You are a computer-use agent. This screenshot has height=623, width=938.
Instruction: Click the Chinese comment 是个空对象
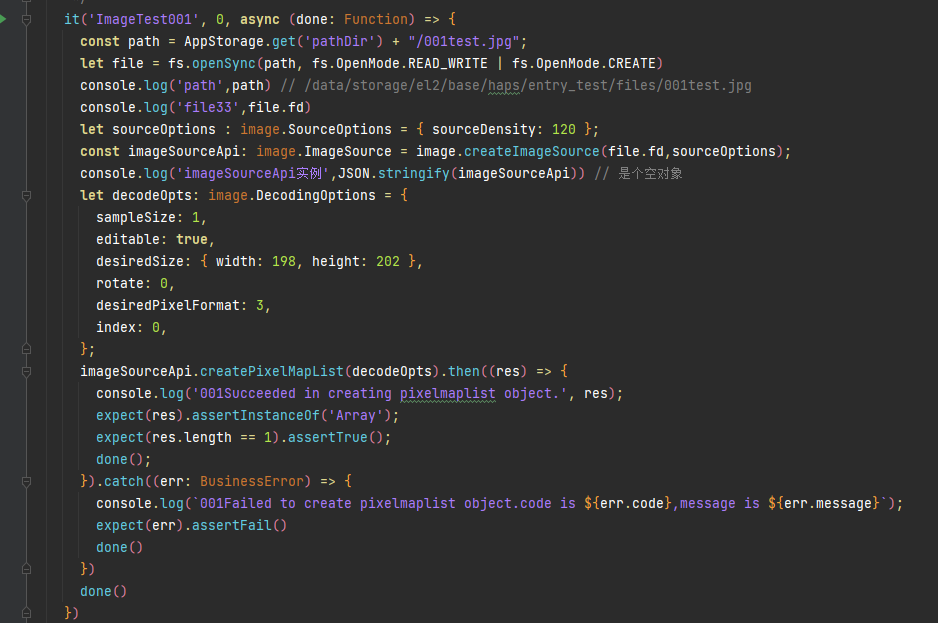(650, 174)
